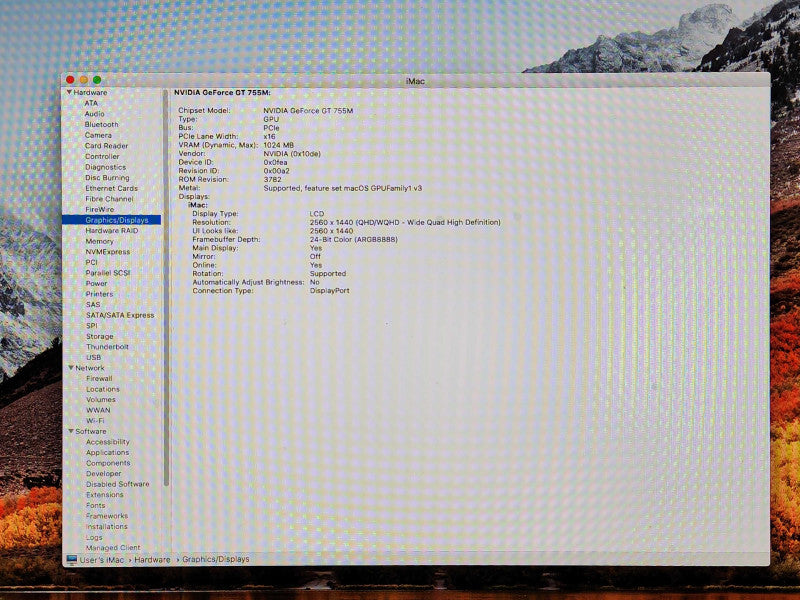
Task: Select Thunderbolt entry
Action: point(107,347)
